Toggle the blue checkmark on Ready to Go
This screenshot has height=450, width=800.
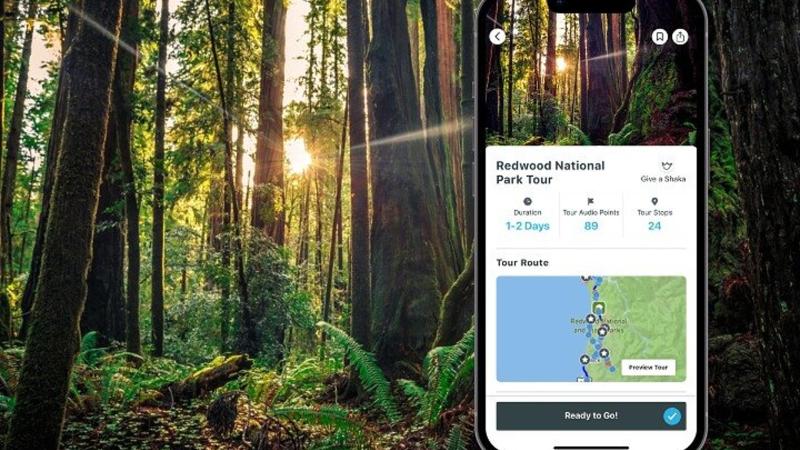coord(672,416)
